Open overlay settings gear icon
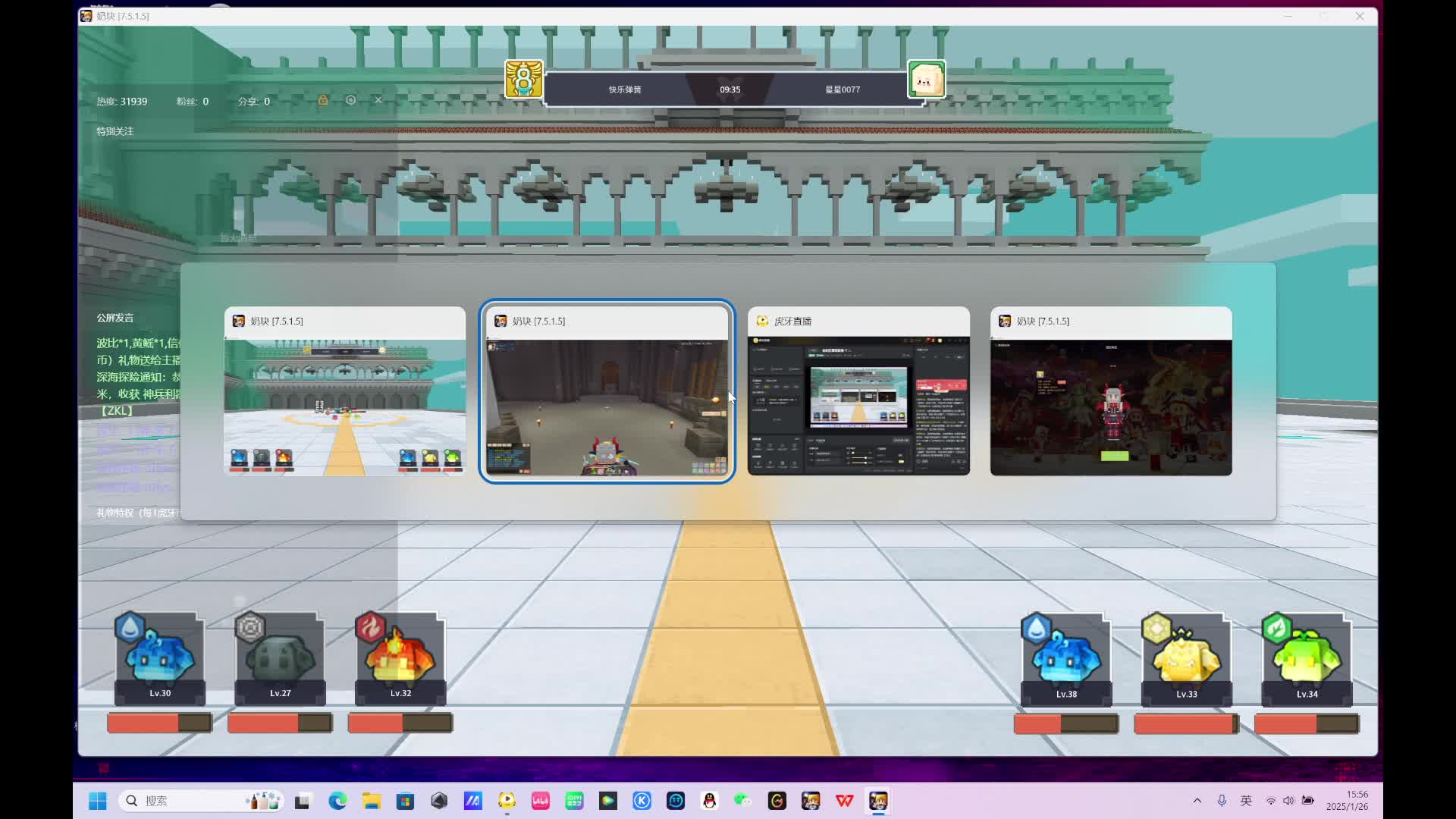This screenshot has width=1456, height=819. pos(350,100)
